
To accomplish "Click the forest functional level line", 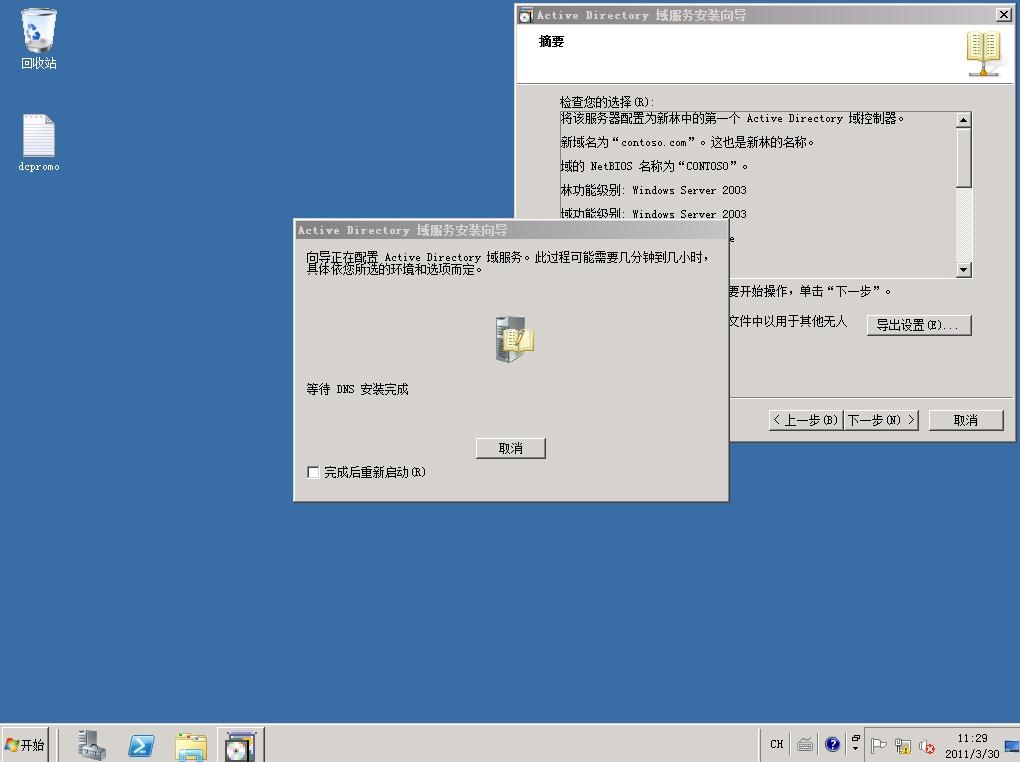I will 653,190.
